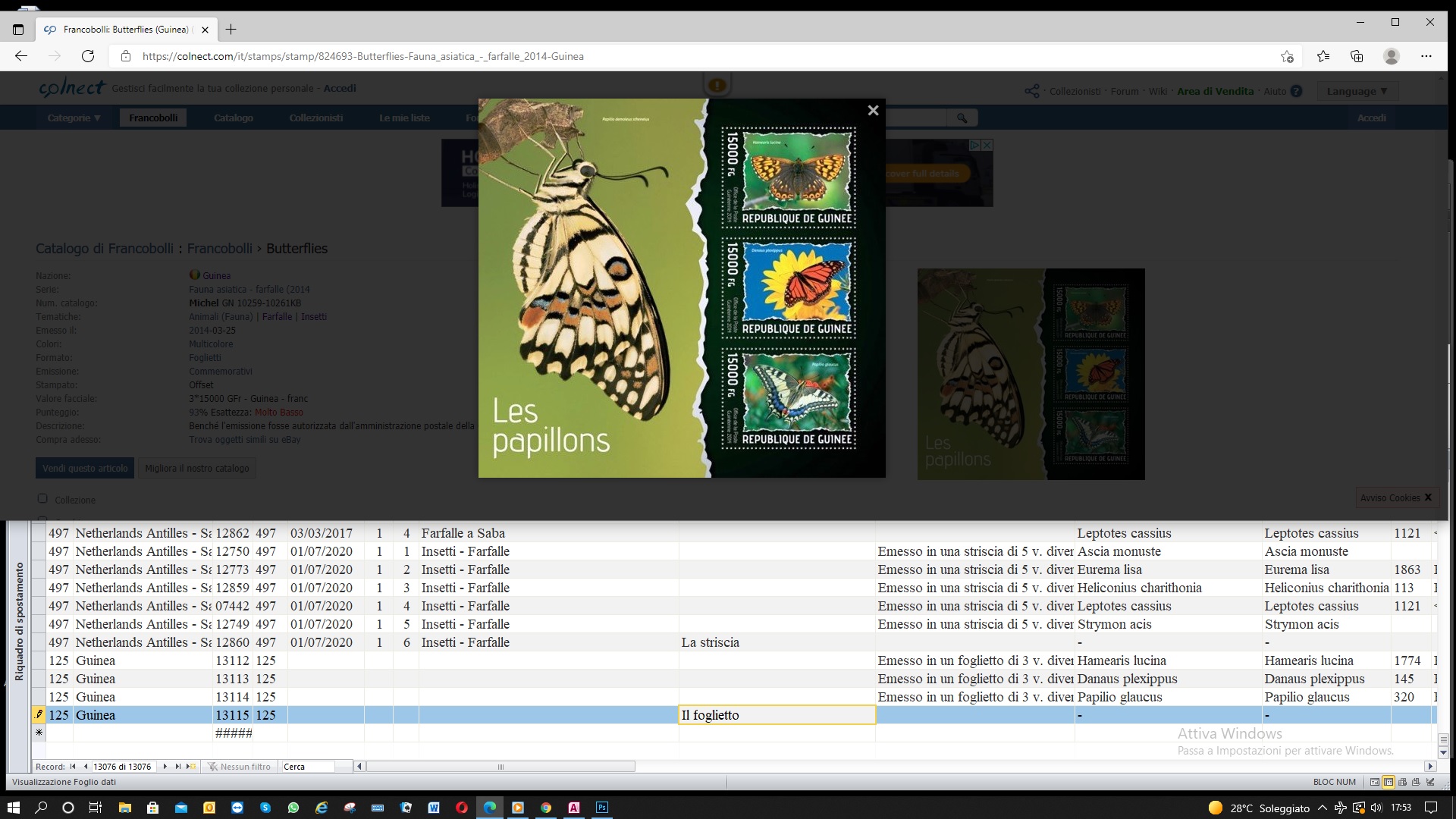
Task: Click the Accedi nav bar item
Action: point(1372,118)
